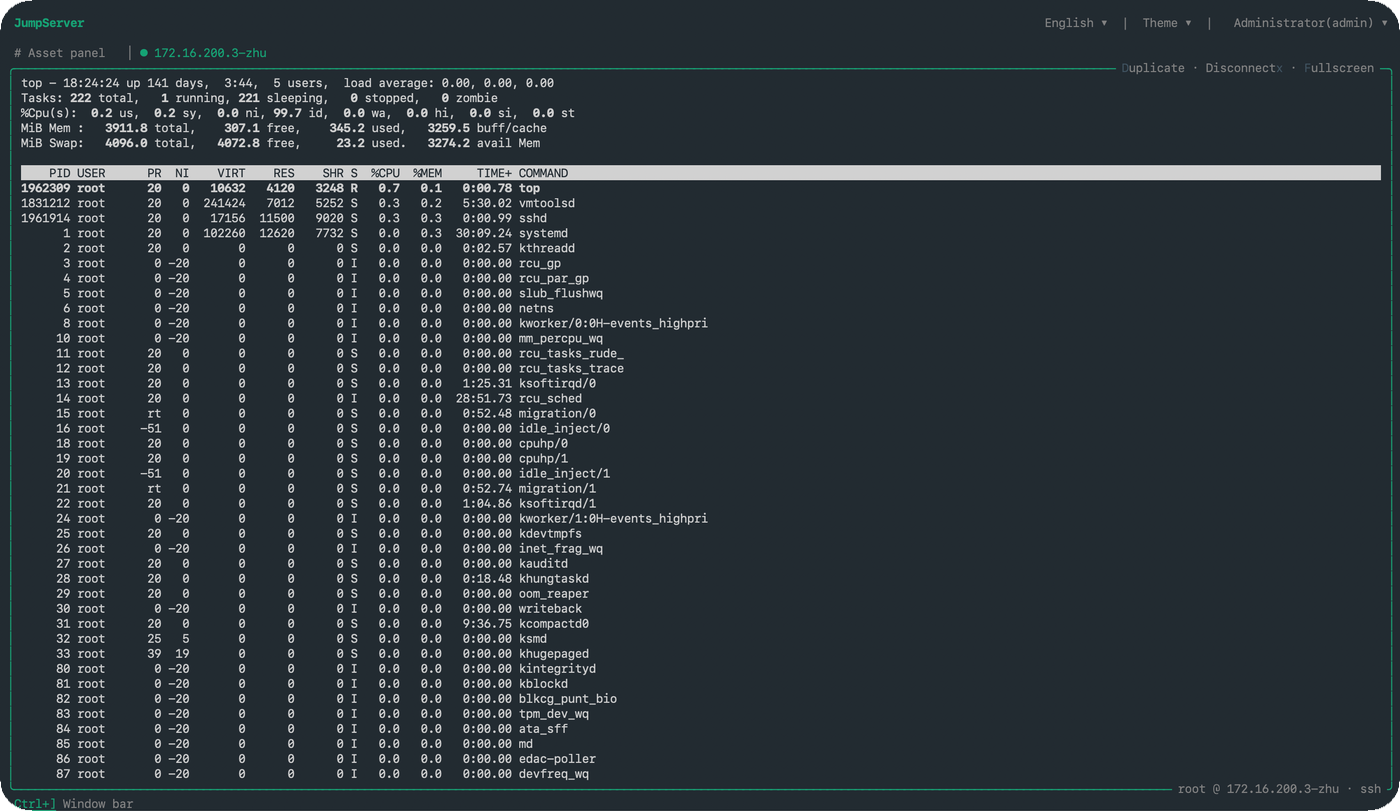Click the %CPU column header
The width and height of the screenshot is (1400, 811).
(385, 173)
